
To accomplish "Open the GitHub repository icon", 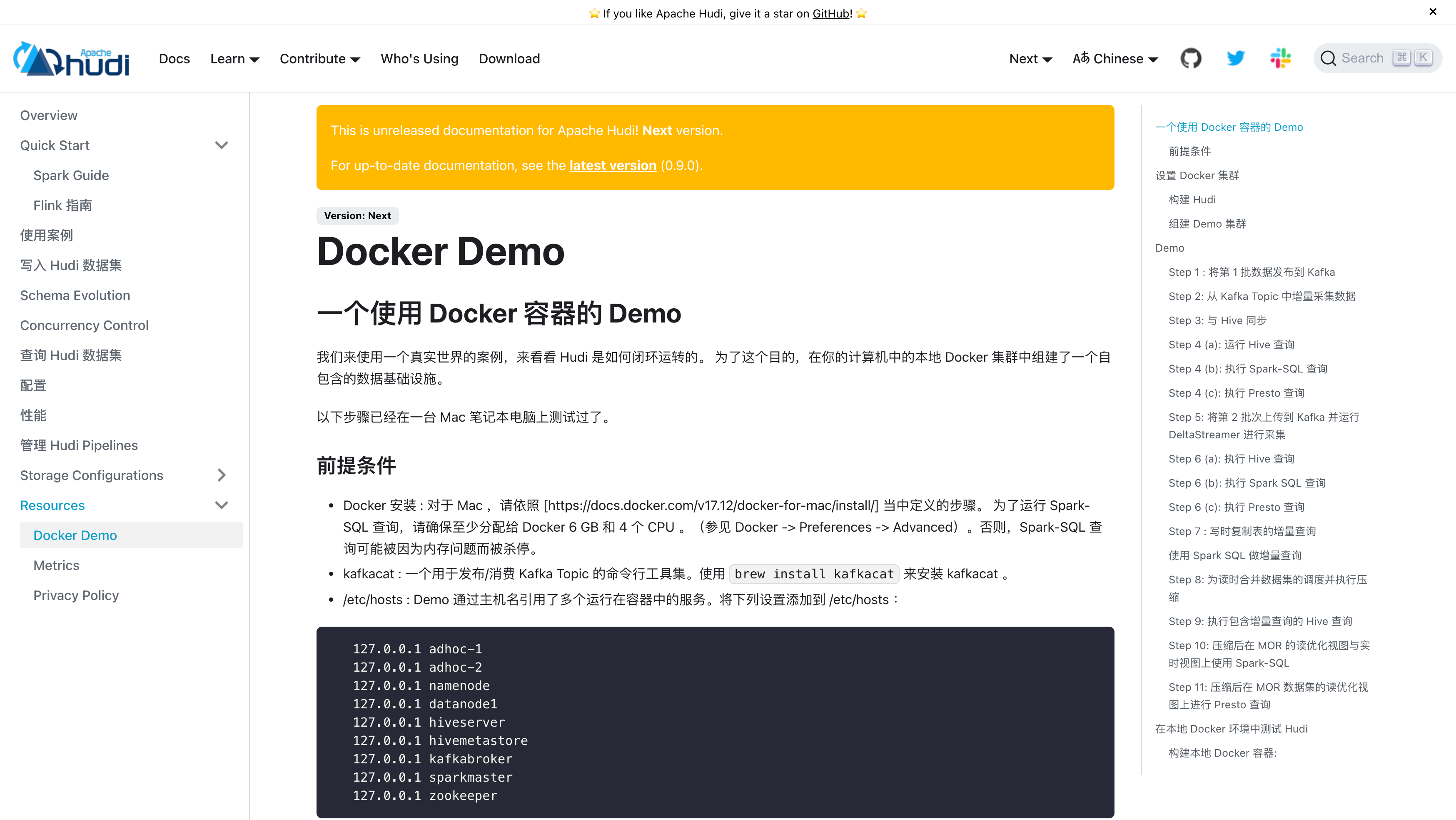I will 1191,58.
